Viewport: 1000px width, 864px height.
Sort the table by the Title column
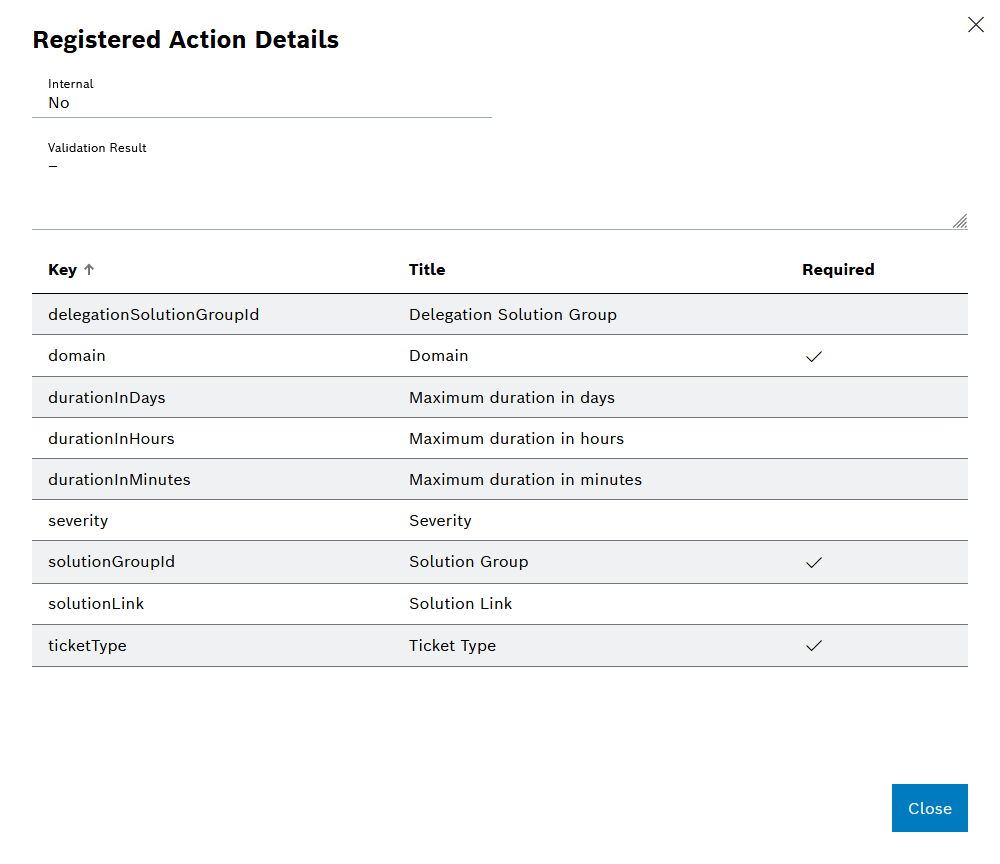click(427, 269)
